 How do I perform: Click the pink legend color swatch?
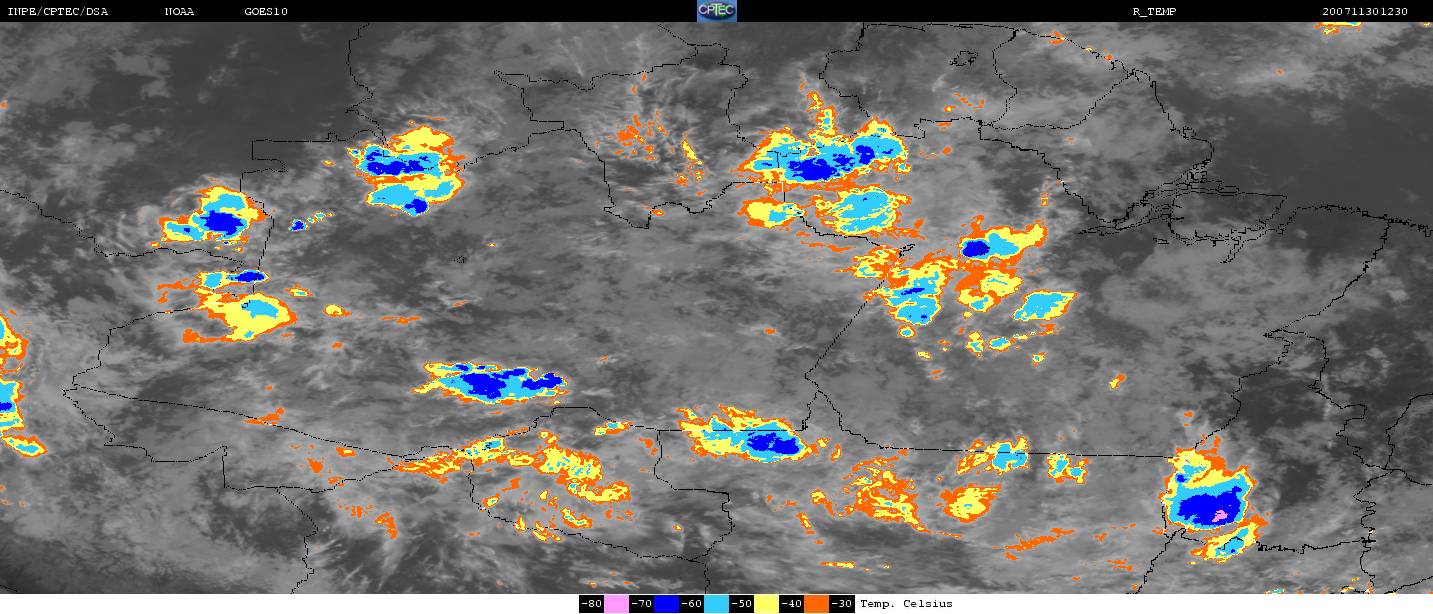(616, 603)
